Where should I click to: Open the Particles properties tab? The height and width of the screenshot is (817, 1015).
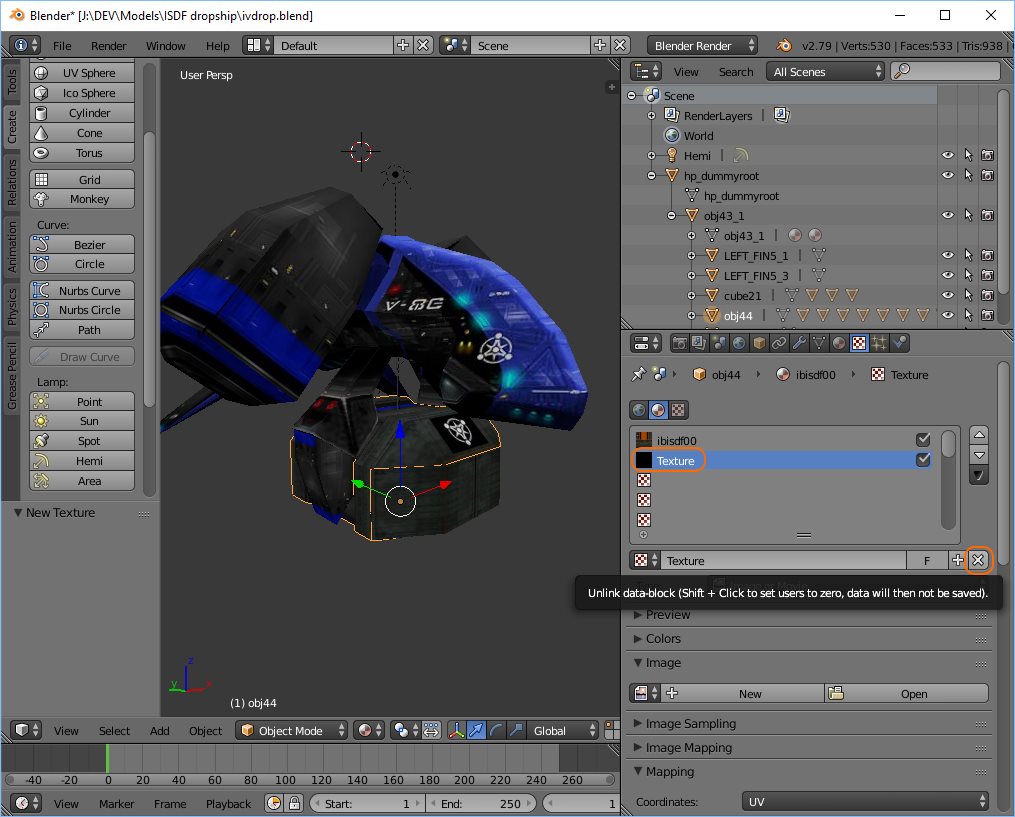[x=878, y=343]
